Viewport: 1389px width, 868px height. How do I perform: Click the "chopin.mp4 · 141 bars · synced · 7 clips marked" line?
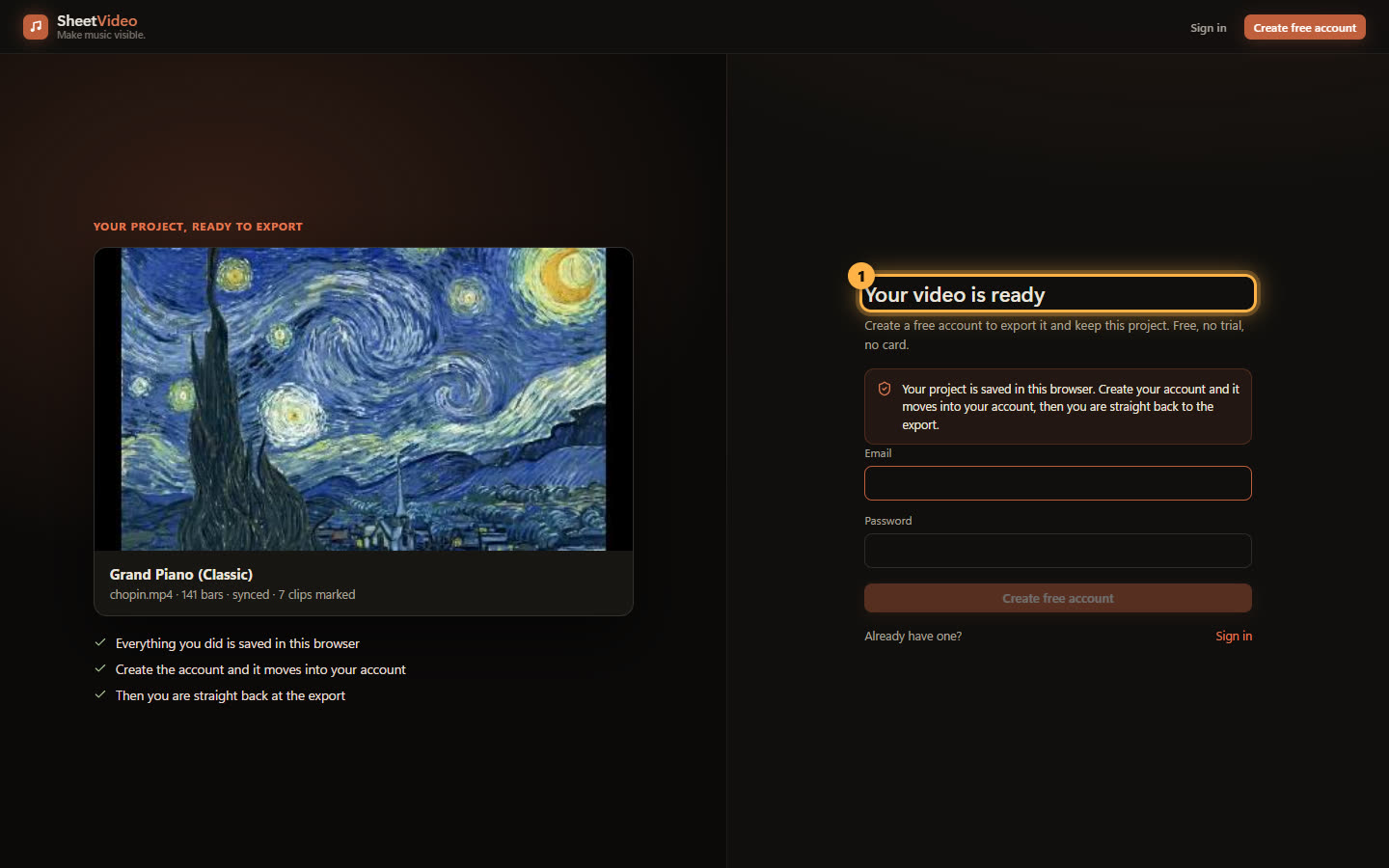coord(232,594)
